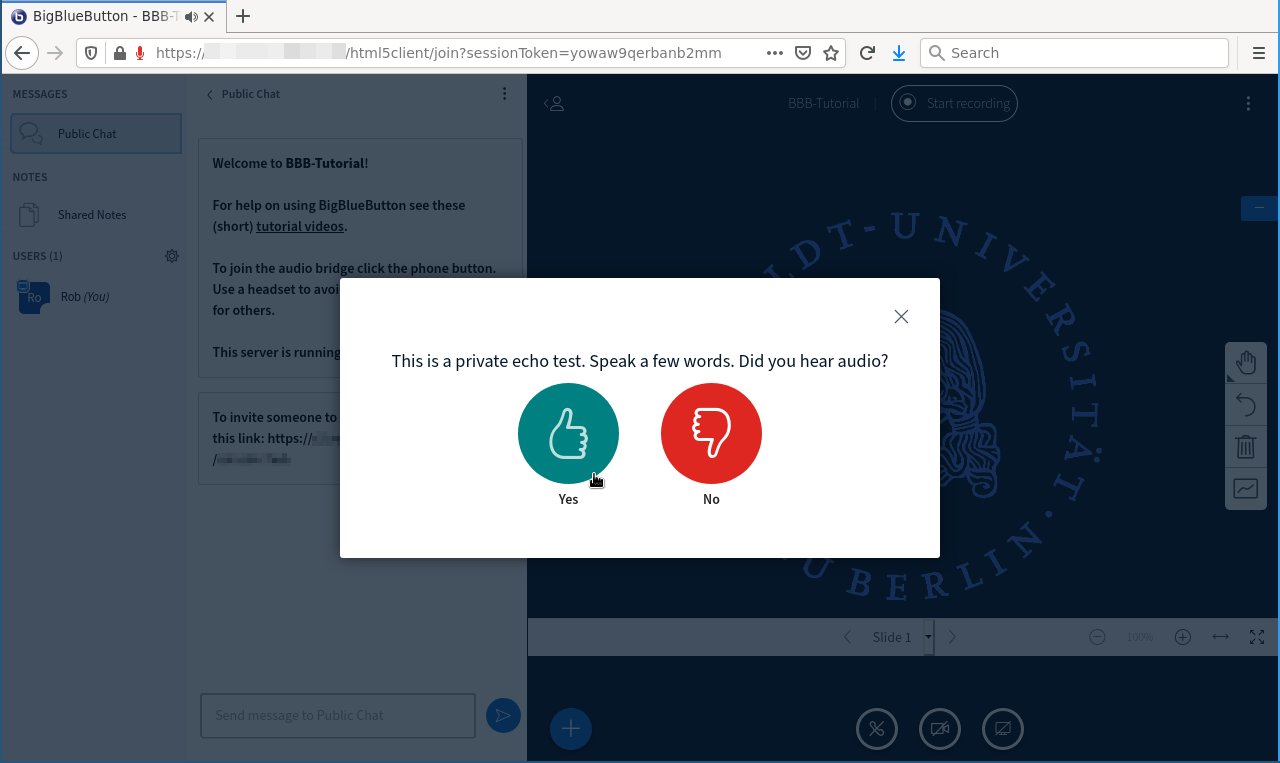Zoom in the presentation
The height and width of the screenshot is (763, 1280).
[1183, 637]
